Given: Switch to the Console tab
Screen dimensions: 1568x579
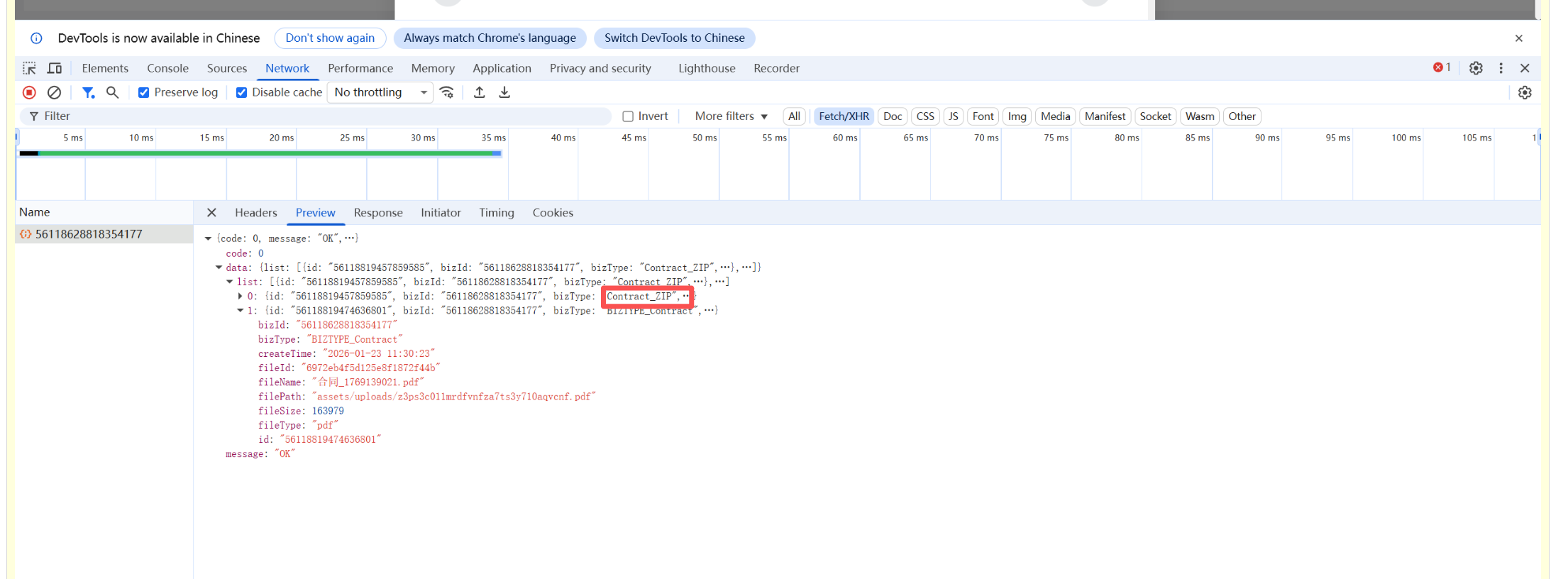Looking at the screenshot, I should (x=167, y=68).
